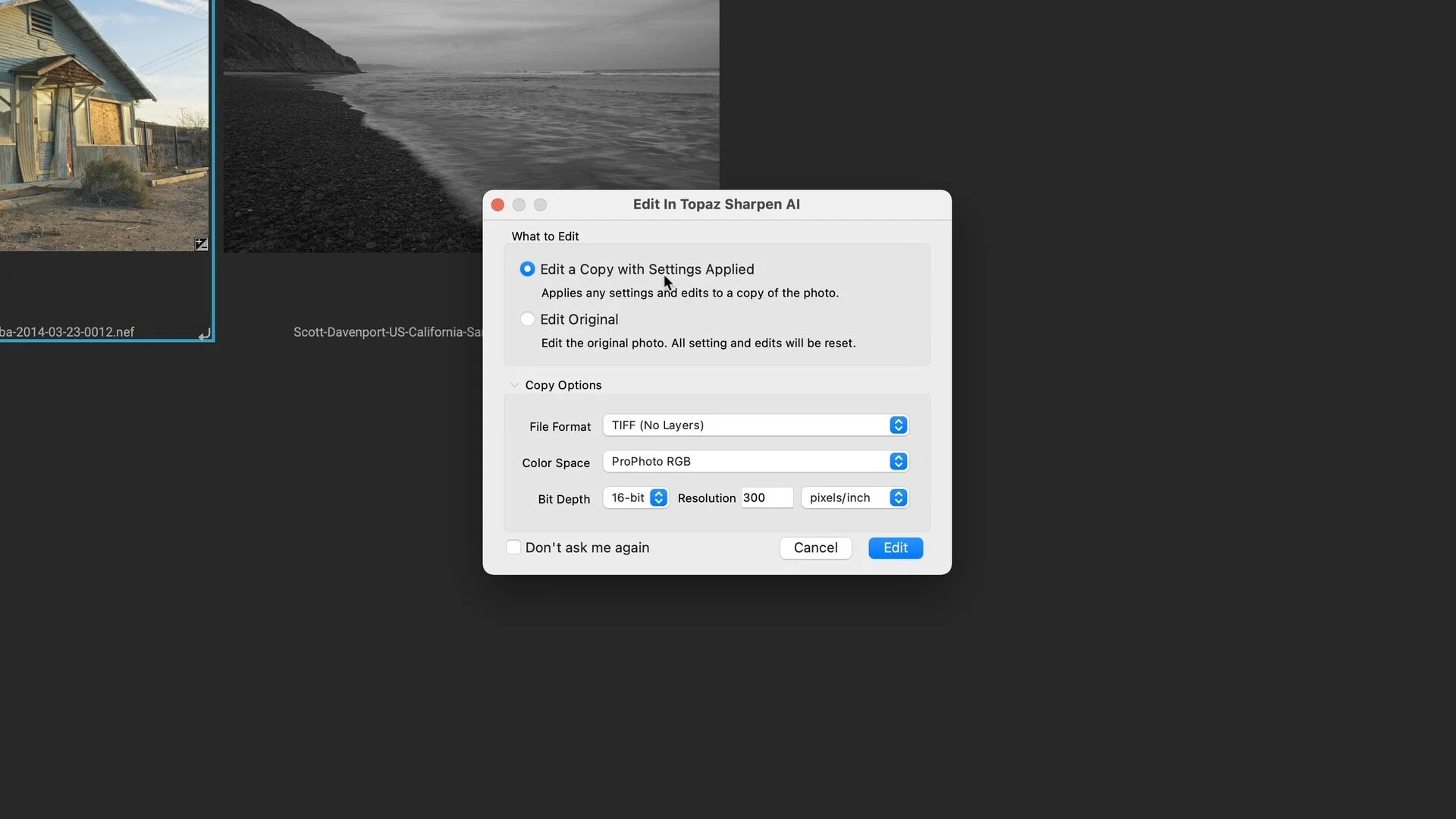Click the Resolution field showing 300
Screen dimensions: 1456x819
coord(766,498)
